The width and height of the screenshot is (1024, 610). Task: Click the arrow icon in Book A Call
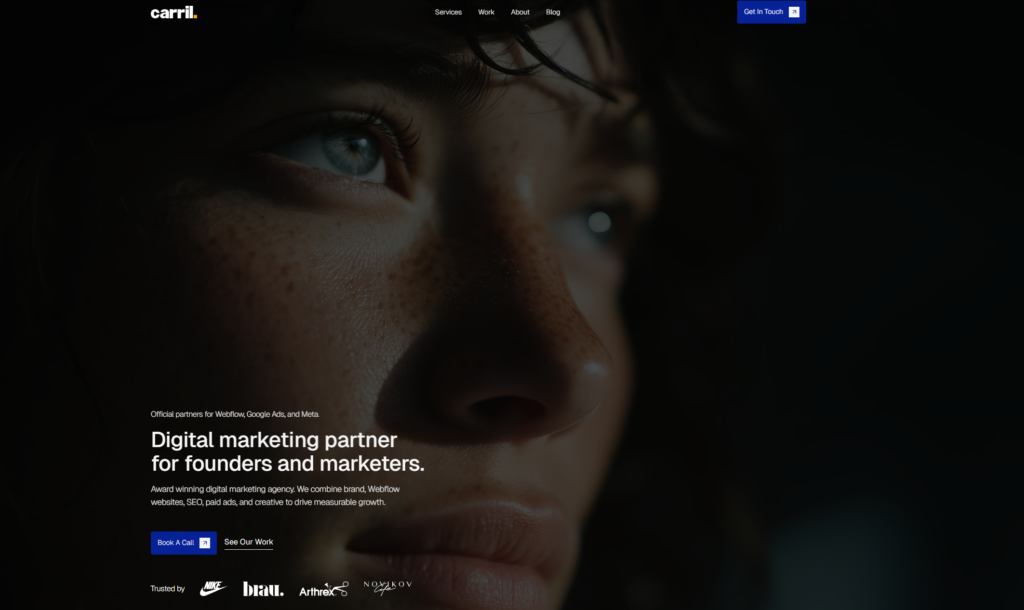coord(205,543)
